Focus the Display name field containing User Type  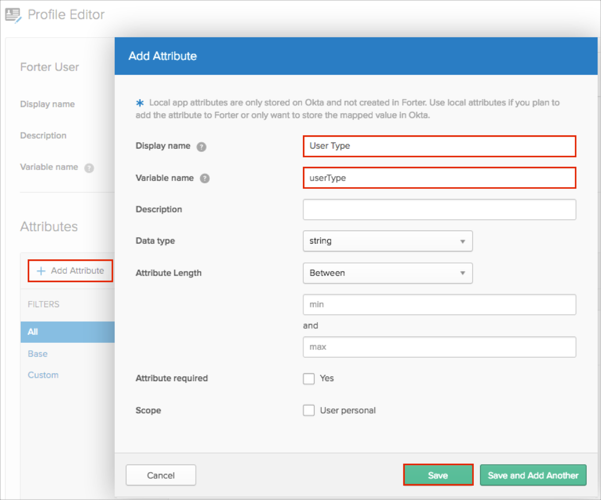439,146
